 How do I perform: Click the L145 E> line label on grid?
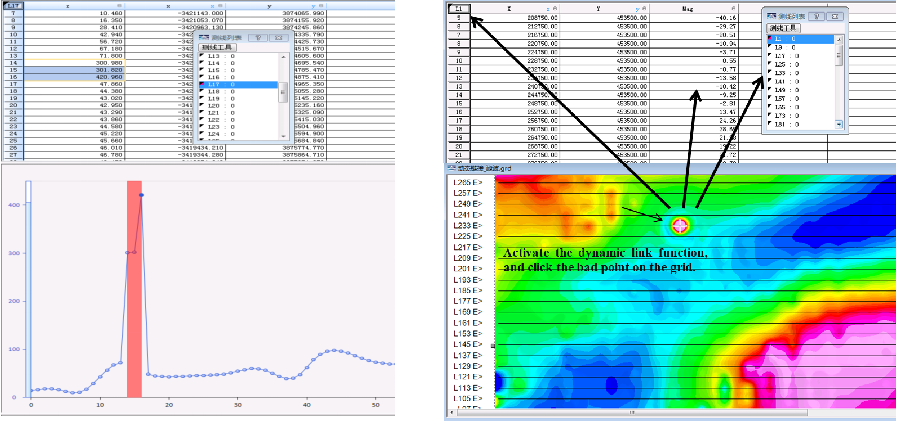click(x=468, y=344)
